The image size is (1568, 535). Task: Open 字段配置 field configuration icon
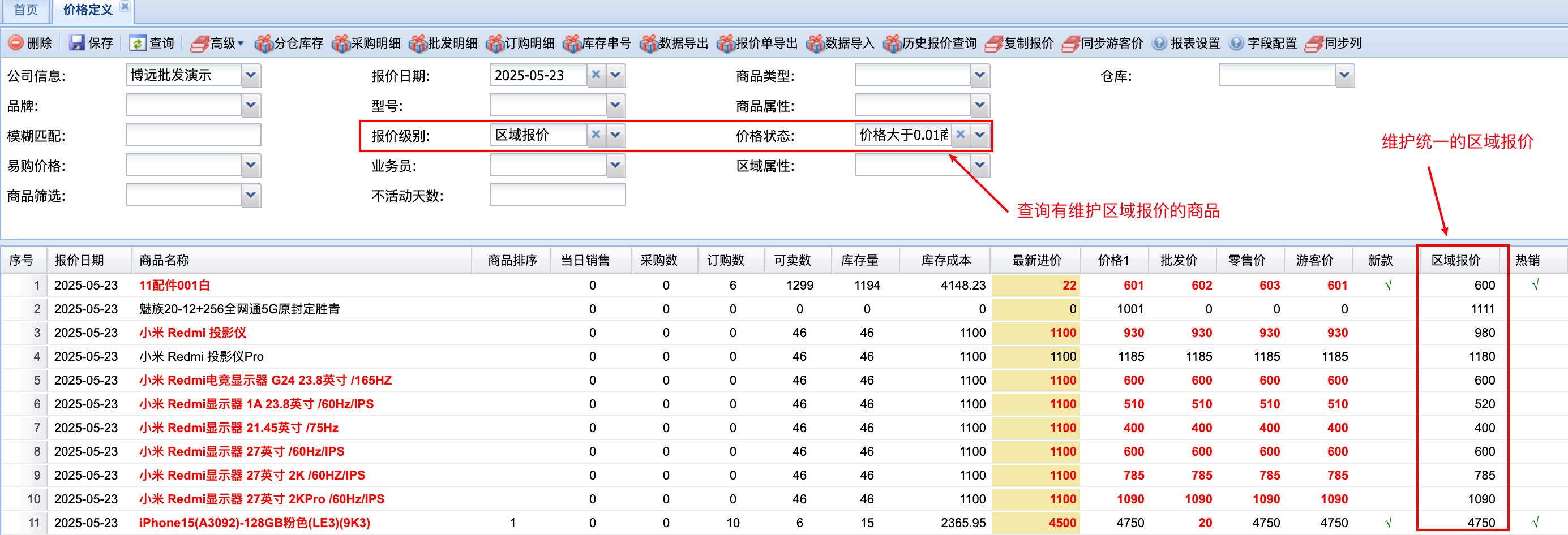point(1236,43)
